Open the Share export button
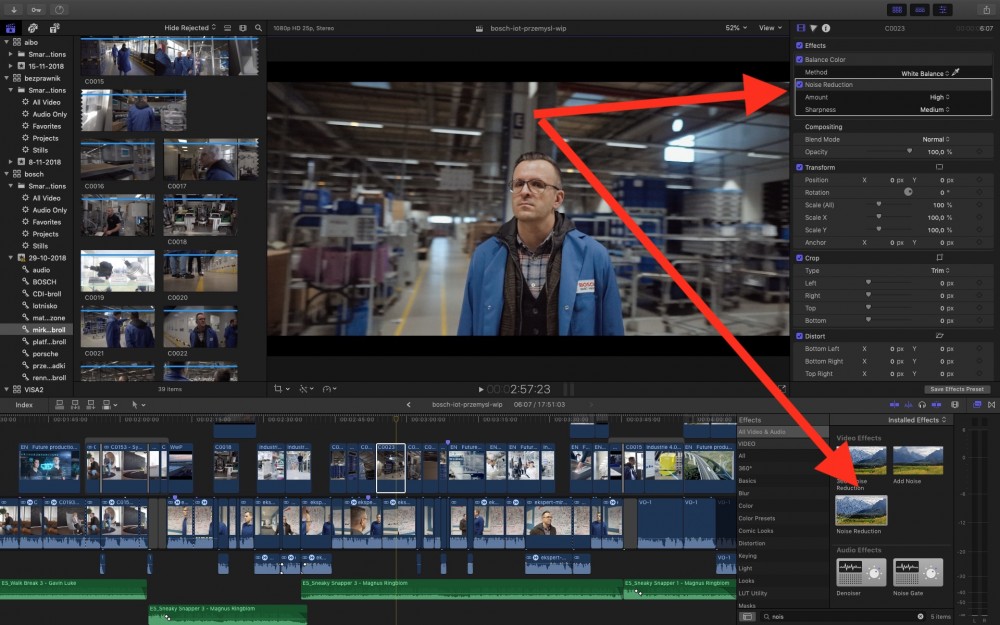The width and height of the screenshot is (1000, 625). (x=986, y=10)
